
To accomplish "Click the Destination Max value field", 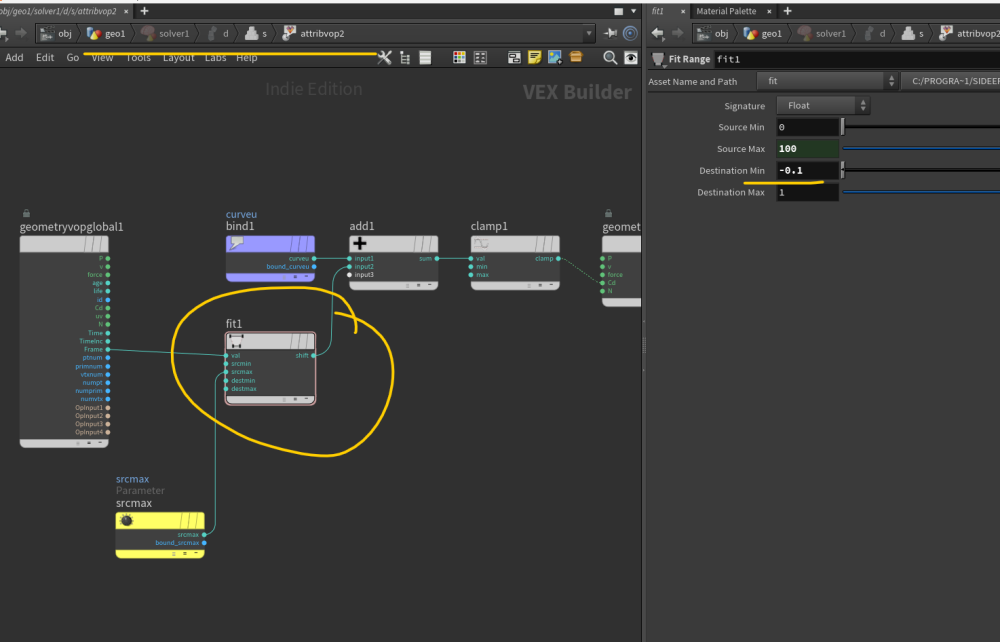I will [807, 192].
